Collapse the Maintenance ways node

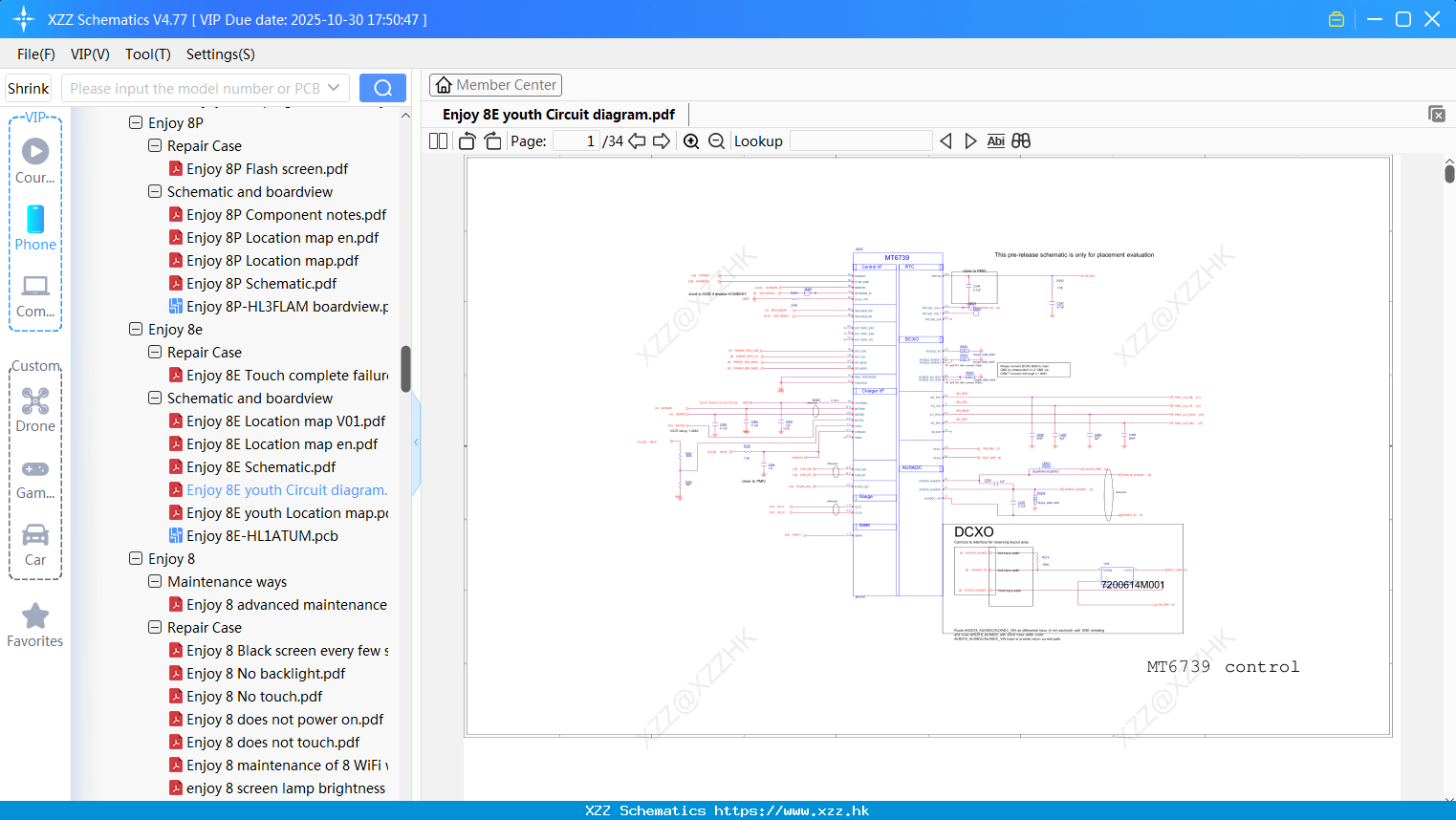155,581
